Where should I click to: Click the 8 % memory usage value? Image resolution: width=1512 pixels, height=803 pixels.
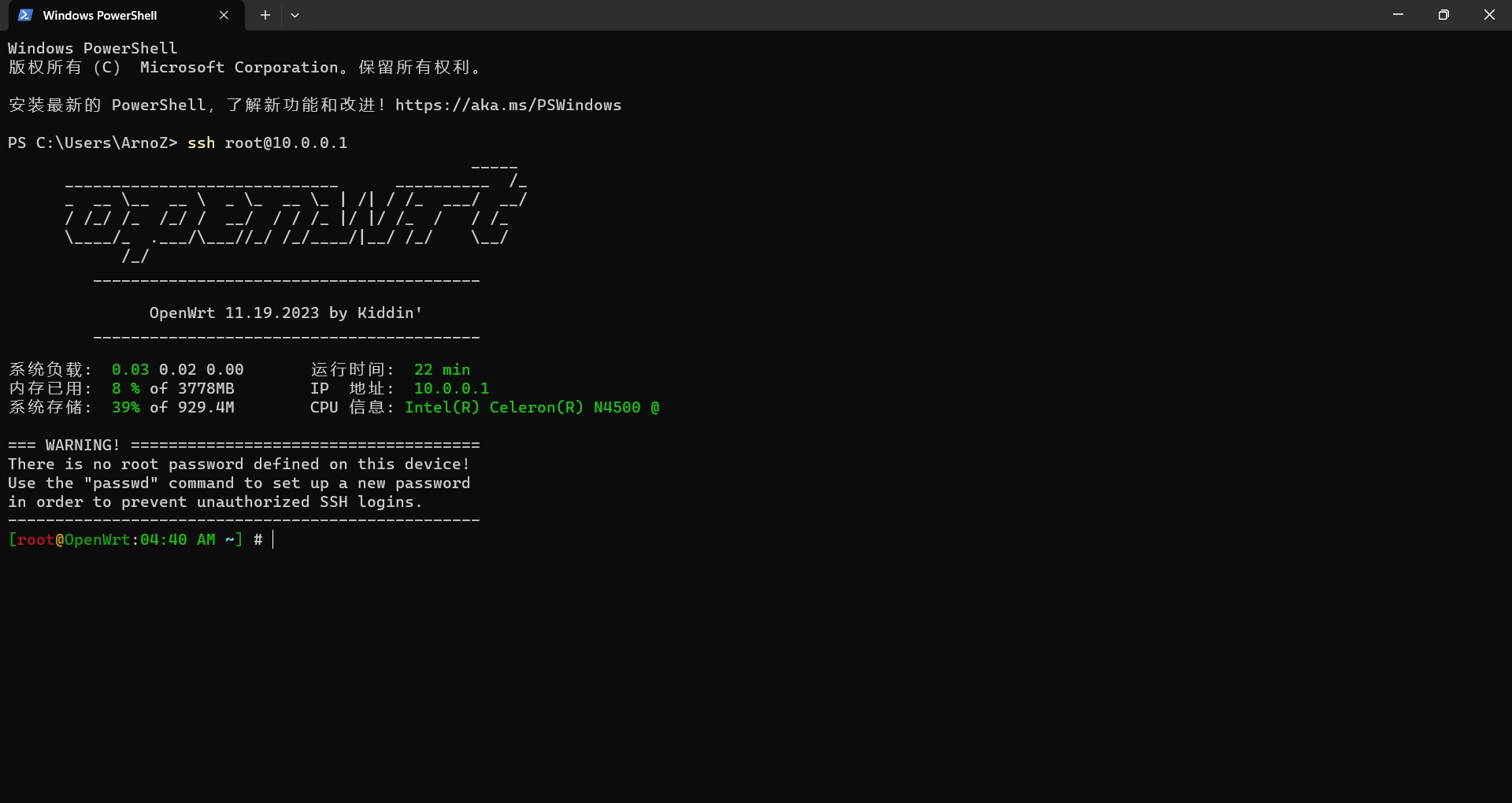pos(126,388)
